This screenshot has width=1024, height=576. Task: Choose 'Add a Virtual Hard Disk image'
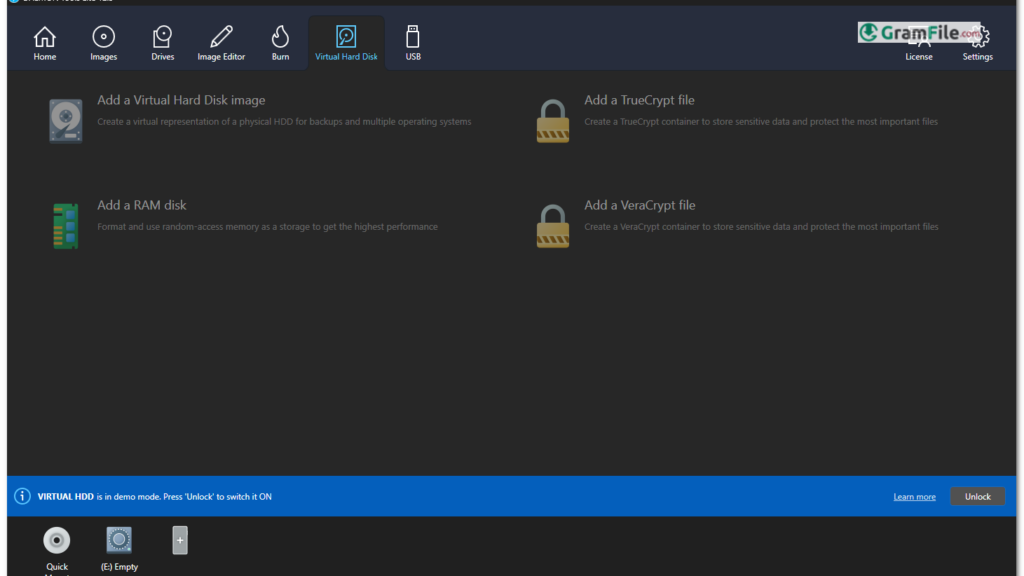point(181,100)
